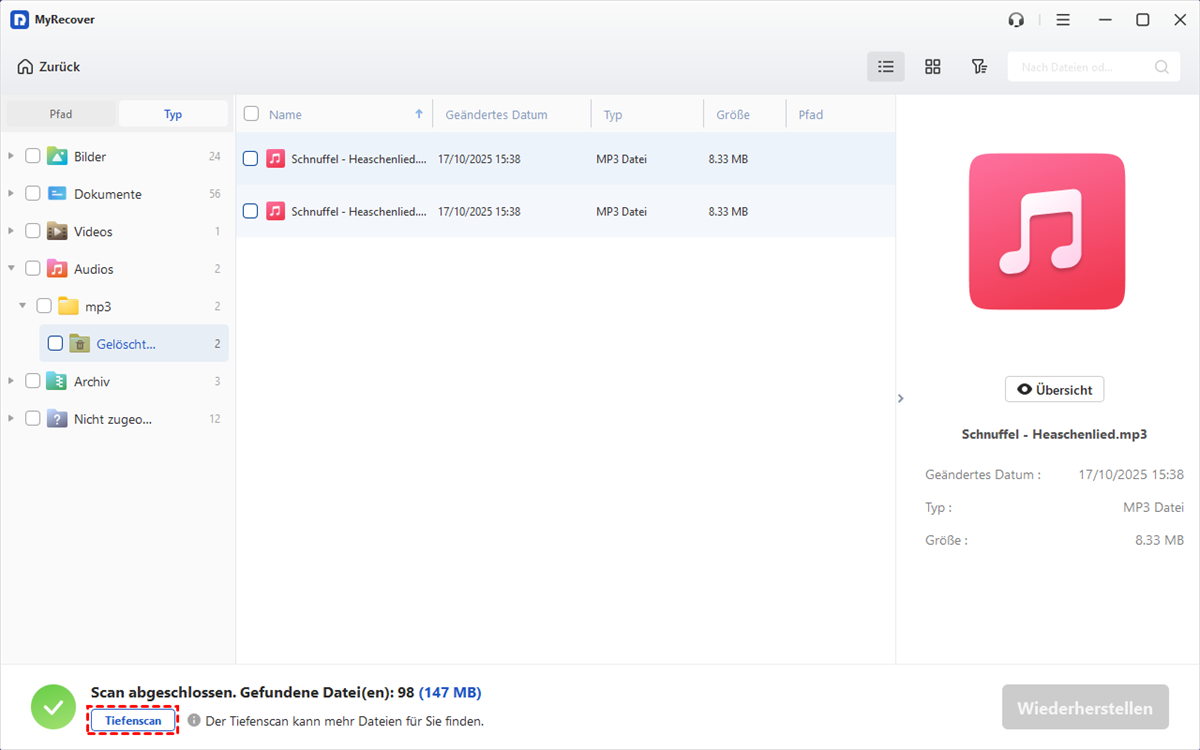Tick the checkbox for the first MP3 file
This screenshot has width=1200, height=750.
(x=251, y=158)
